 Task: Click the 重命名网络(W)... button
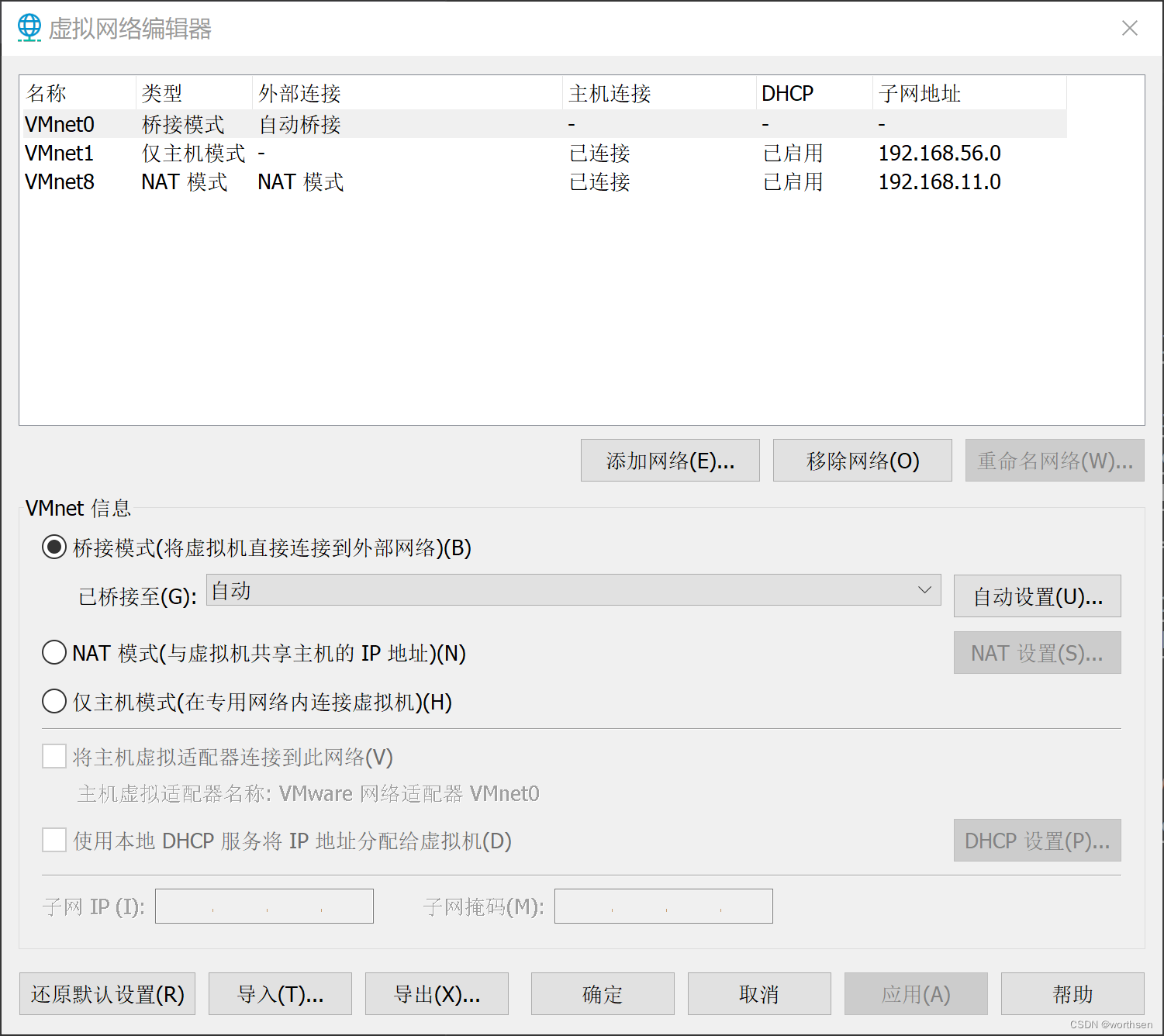point(1055,461)
